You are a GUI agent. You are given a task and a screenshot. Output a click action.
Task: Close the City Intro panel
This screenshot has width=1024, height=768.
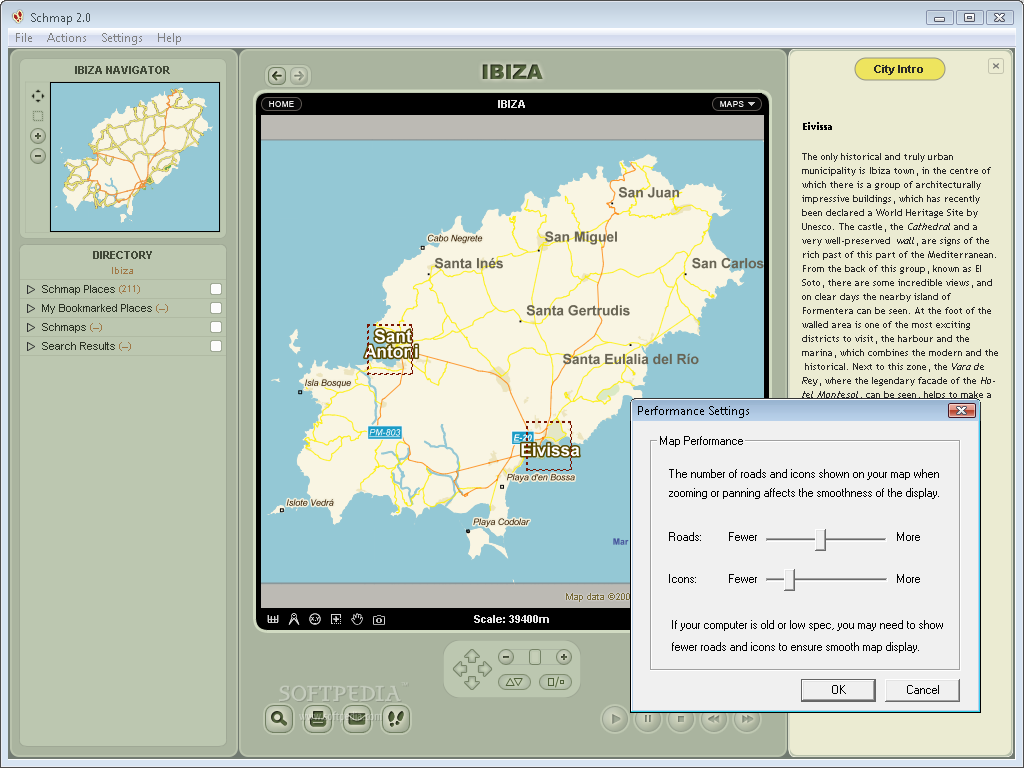click(995, 66)
